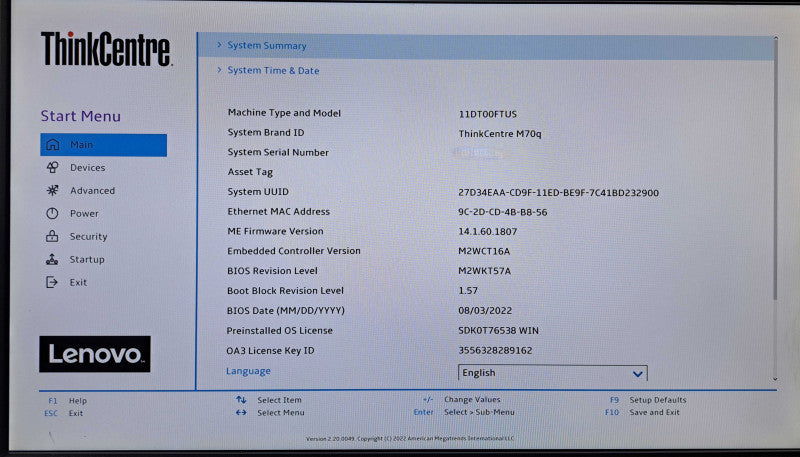Open the Language dropdown set to English
800x457 pixels.
[x=553, y=373]
